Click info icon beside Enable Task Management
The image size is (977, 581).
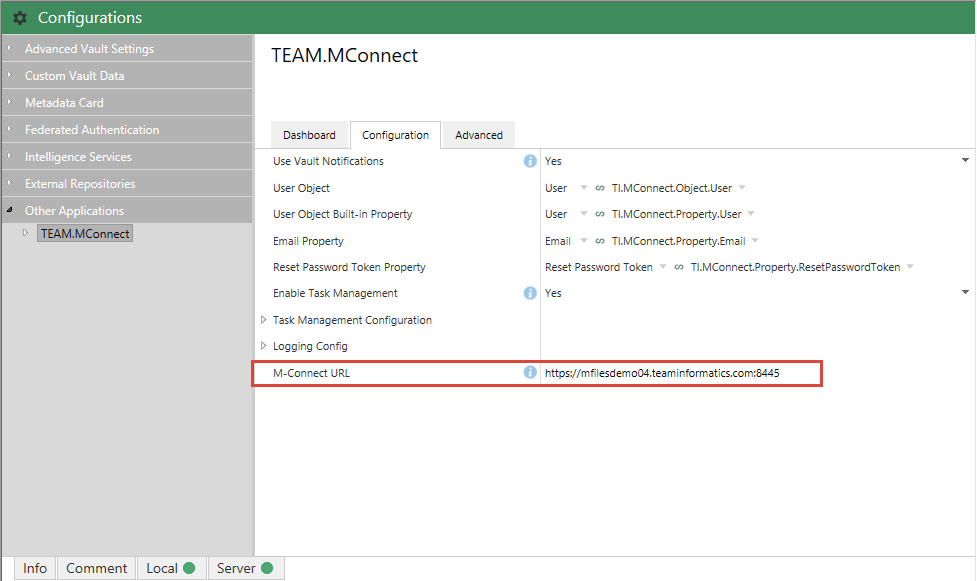coord(530,293)
